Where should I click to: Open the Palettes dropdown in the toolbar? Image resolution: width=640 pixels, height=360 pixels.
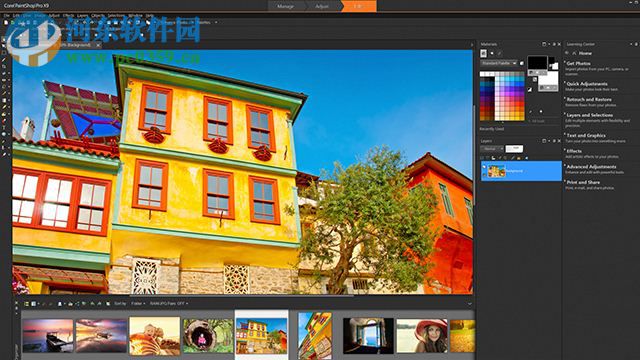(x=206, y=22)
